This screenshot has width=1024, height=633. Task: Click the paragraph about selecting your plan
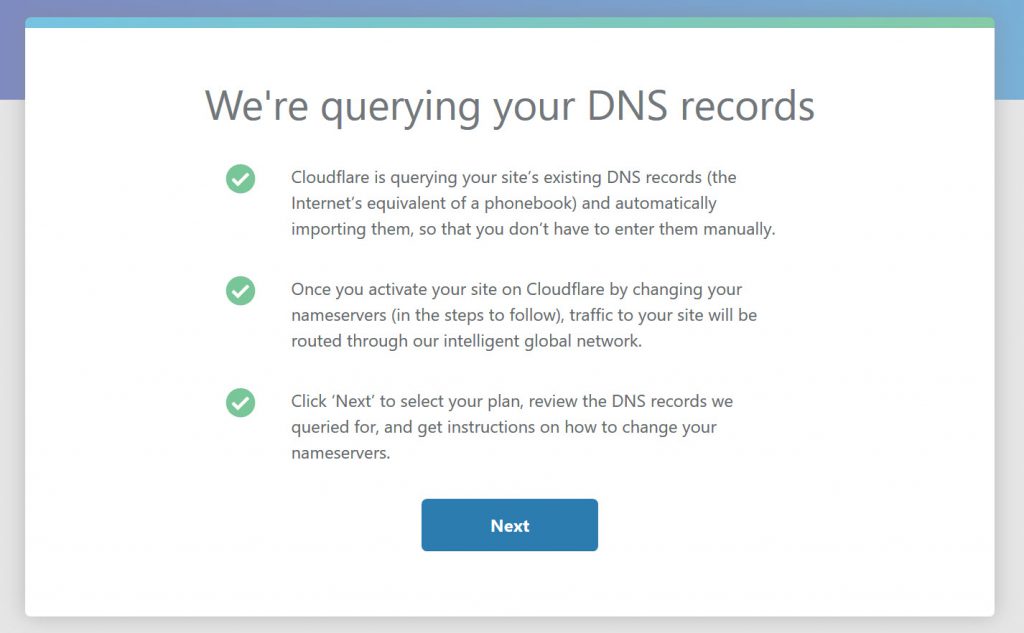pos(512,427)
